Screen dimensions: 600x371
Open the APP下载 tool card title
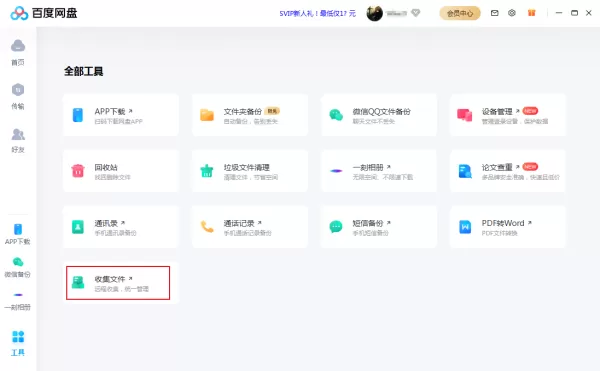point(110,111)
